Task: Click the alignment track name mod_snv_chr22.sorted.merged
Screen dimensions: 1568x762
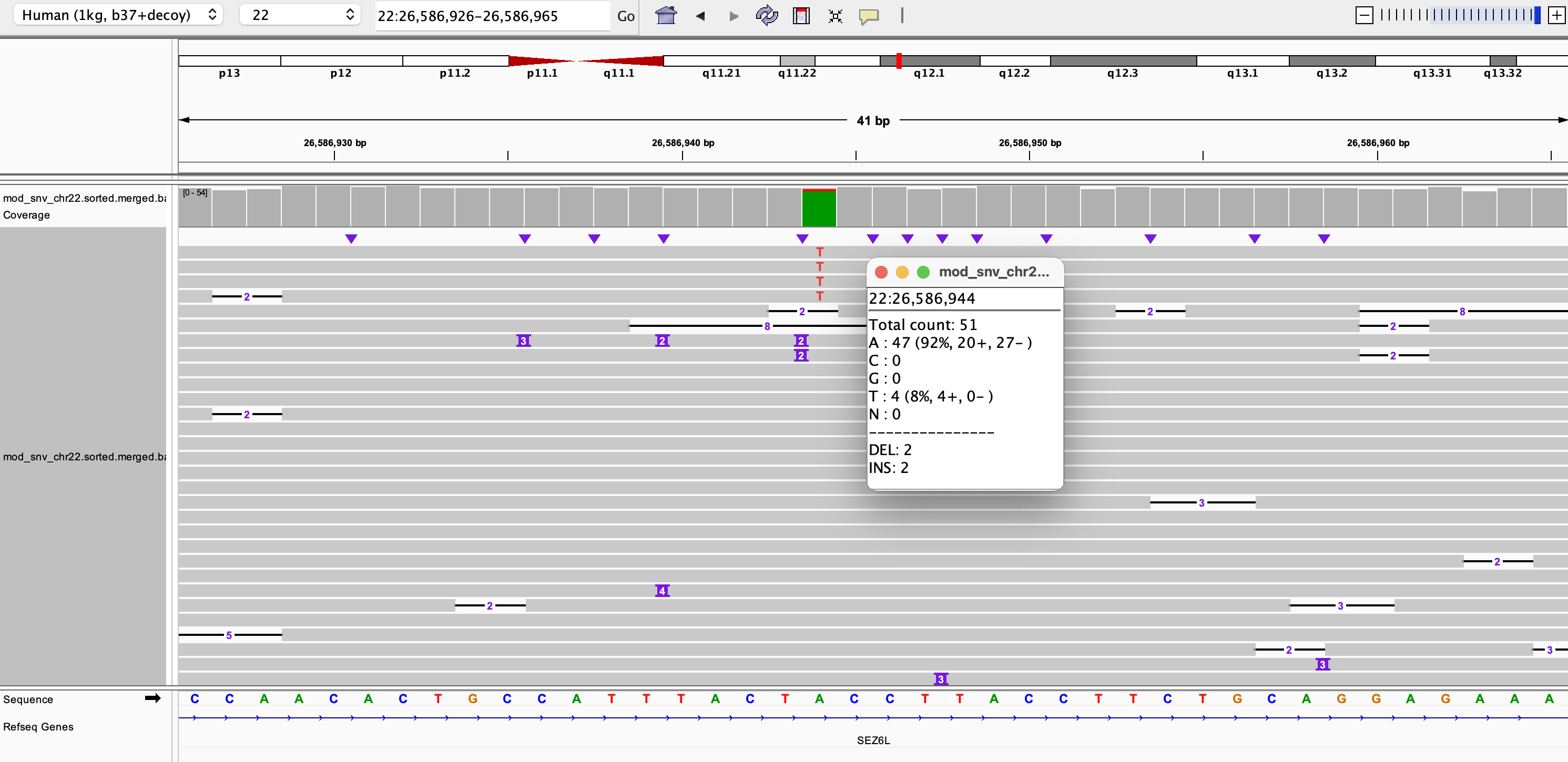Action: (x=84, y=457)
